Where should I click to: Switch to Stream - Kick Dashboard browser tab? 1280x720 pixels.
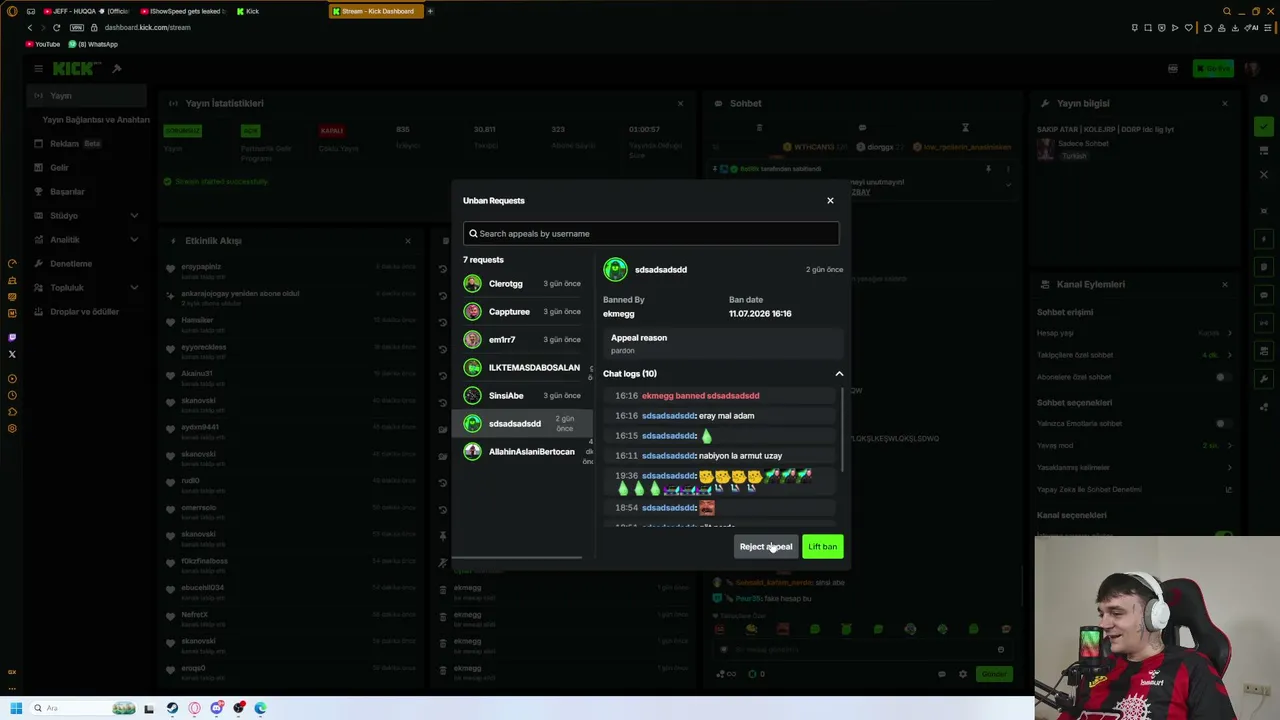(x=376, y=11)
